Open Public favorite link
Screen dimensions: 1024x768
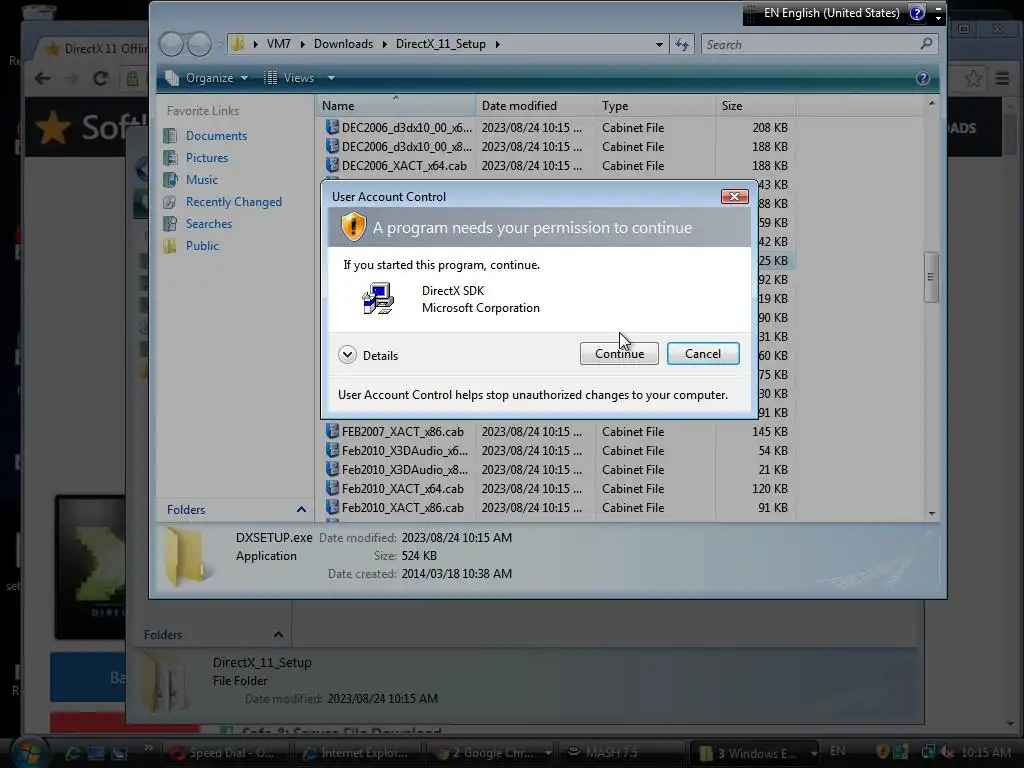point(202,246)
